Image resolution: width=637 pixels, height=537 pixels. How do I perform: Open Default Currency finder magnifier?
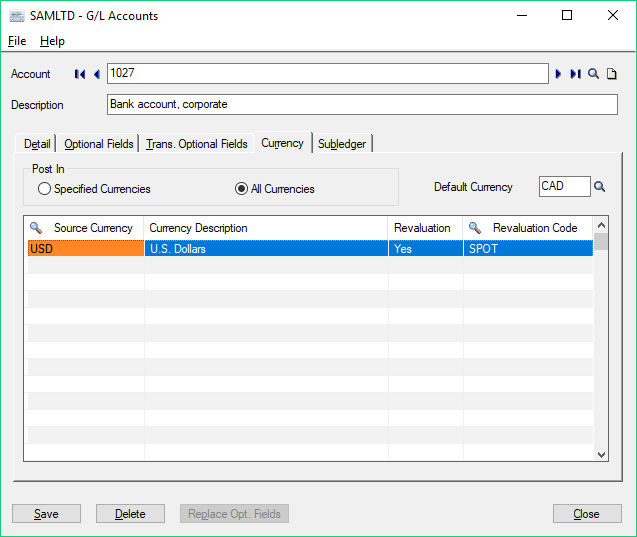click(x=600, y=187)
